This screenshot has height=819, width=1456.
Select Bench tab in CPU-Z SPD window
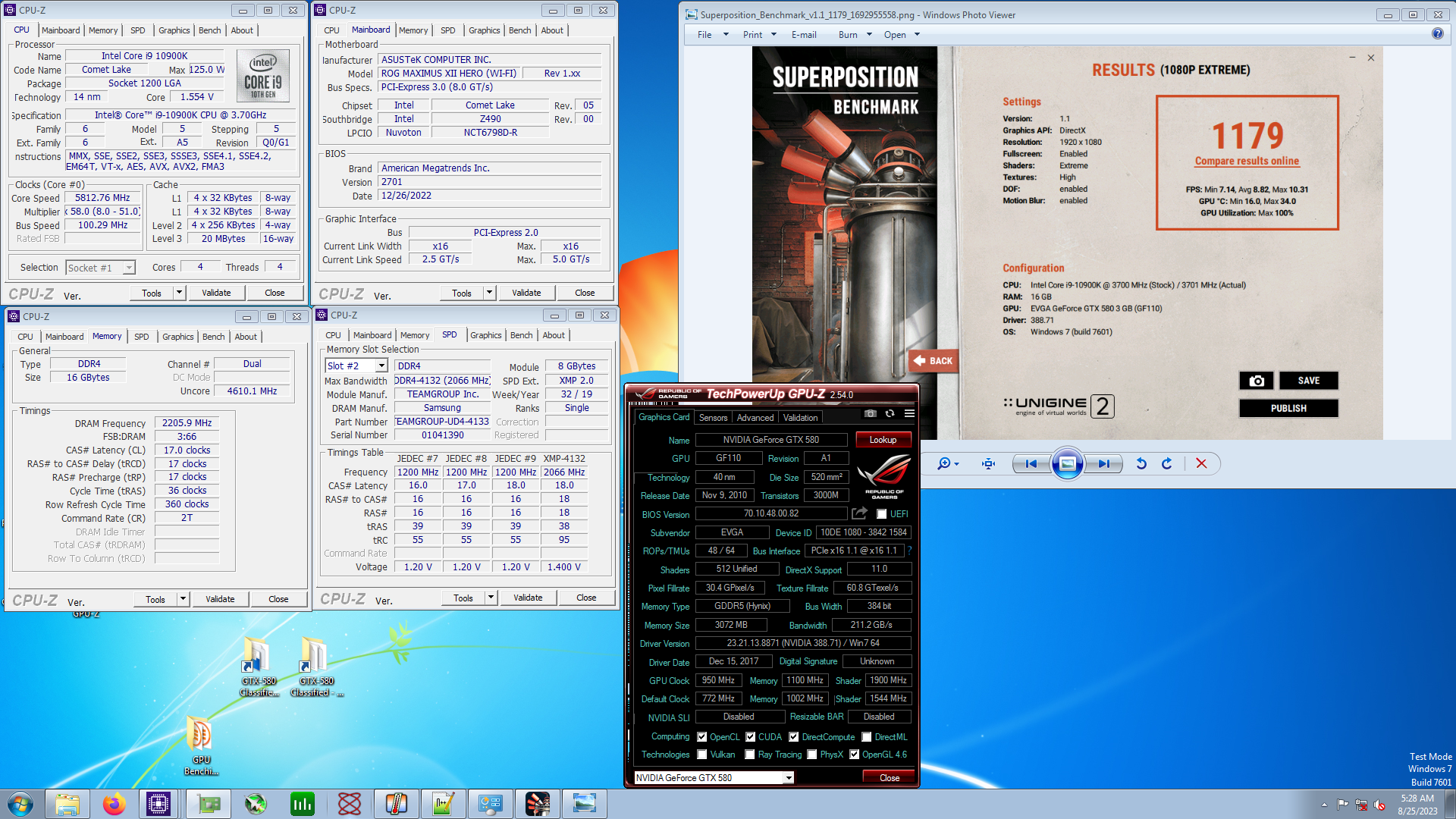[x=521, y=335]
